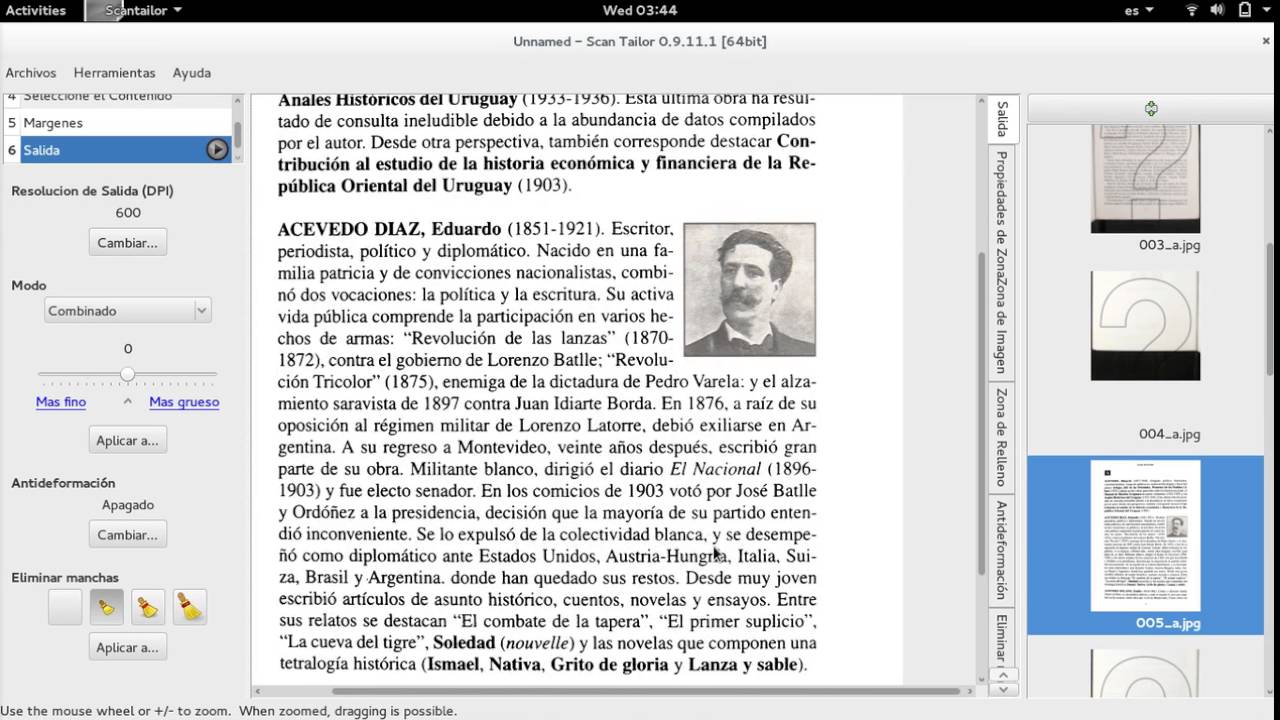Click Cambiar button under Resolucion de Salida
This screenshot has height=720, width=1280.
127,242
